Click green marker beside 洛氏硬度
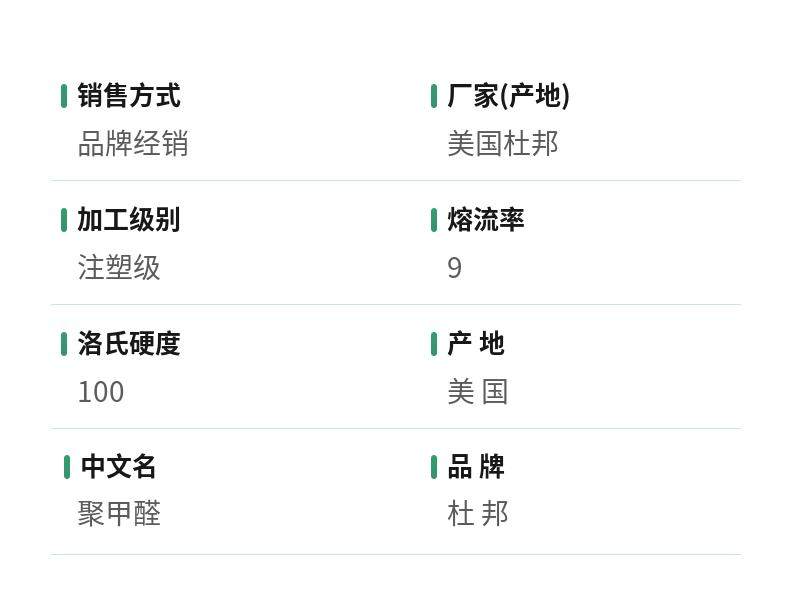Image resolution: width=790 pixels, height=600 pixels. tap(64, 344)
